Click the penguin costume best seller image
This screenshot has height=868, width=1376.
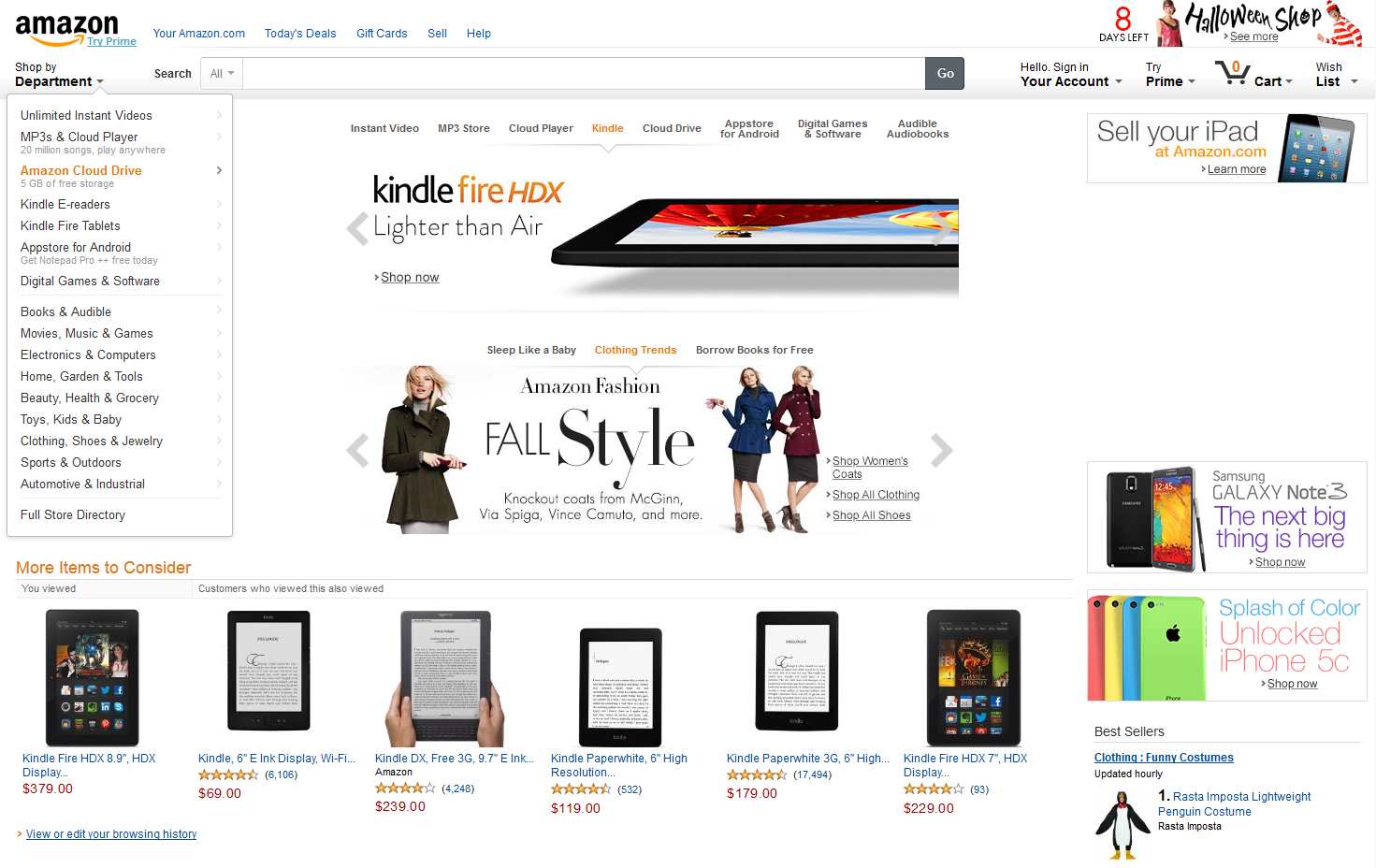(1123, 824)
